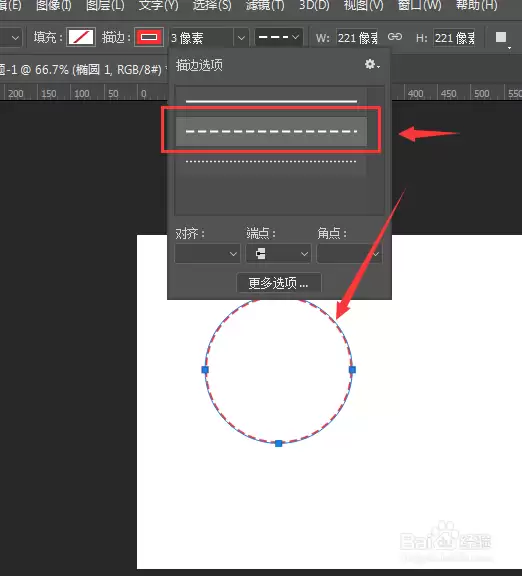This screenshot has height=576, width=522.
Task: Open the 3D(D) menu
Action: click(314, 5)
